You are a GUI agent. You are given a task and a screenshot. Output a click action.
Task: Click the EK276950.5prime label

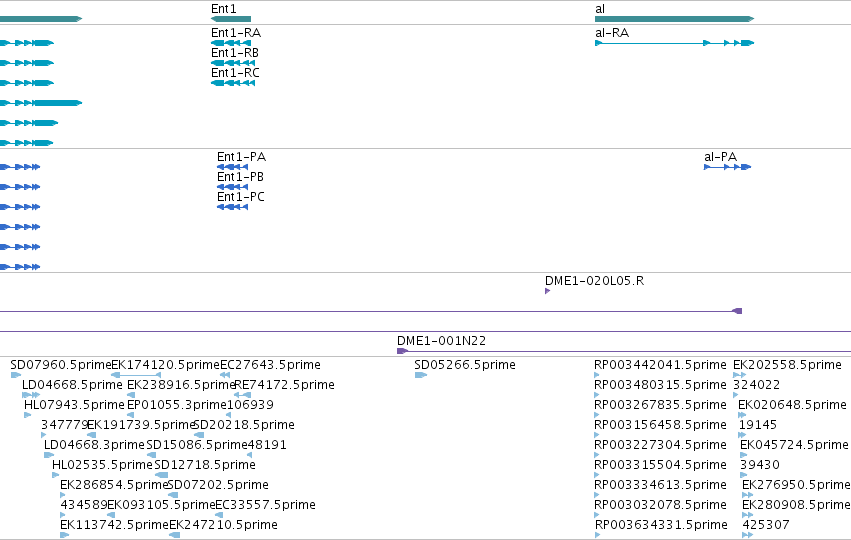click(x=796, y=485)
